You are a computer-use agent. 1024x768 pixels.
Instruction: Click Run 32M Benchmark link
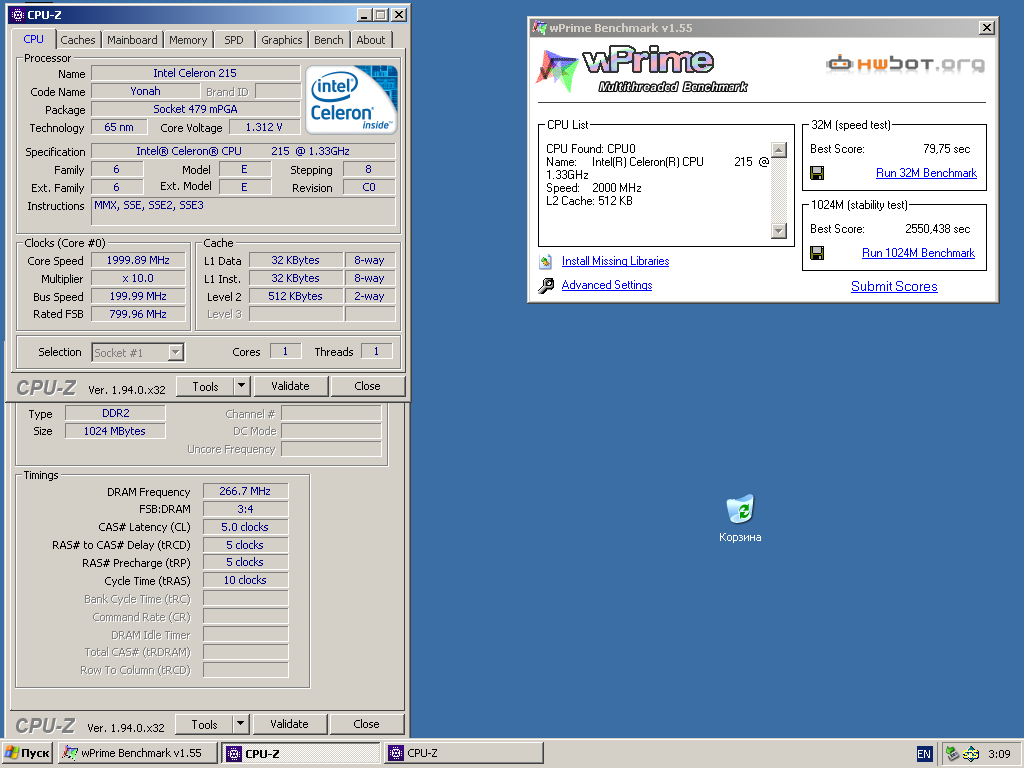pos(926,173)
